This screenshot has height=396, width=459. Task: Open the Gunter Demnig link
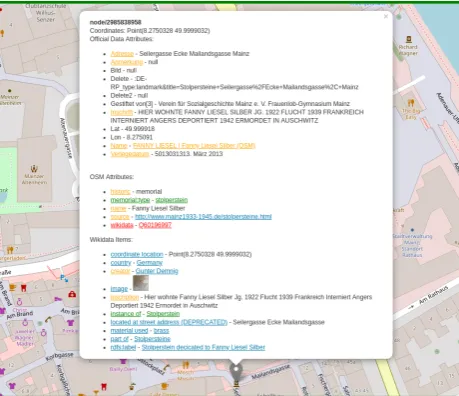pos(157,271)
